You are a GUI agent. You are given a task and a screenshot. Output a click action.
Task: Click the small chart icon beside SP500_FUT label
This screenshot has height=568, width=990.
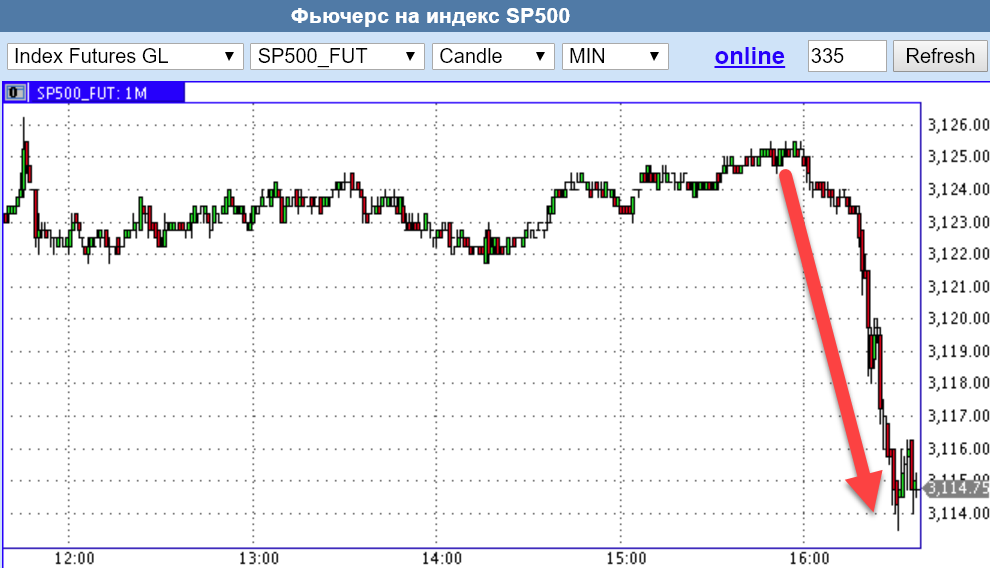tap(15, 93)
